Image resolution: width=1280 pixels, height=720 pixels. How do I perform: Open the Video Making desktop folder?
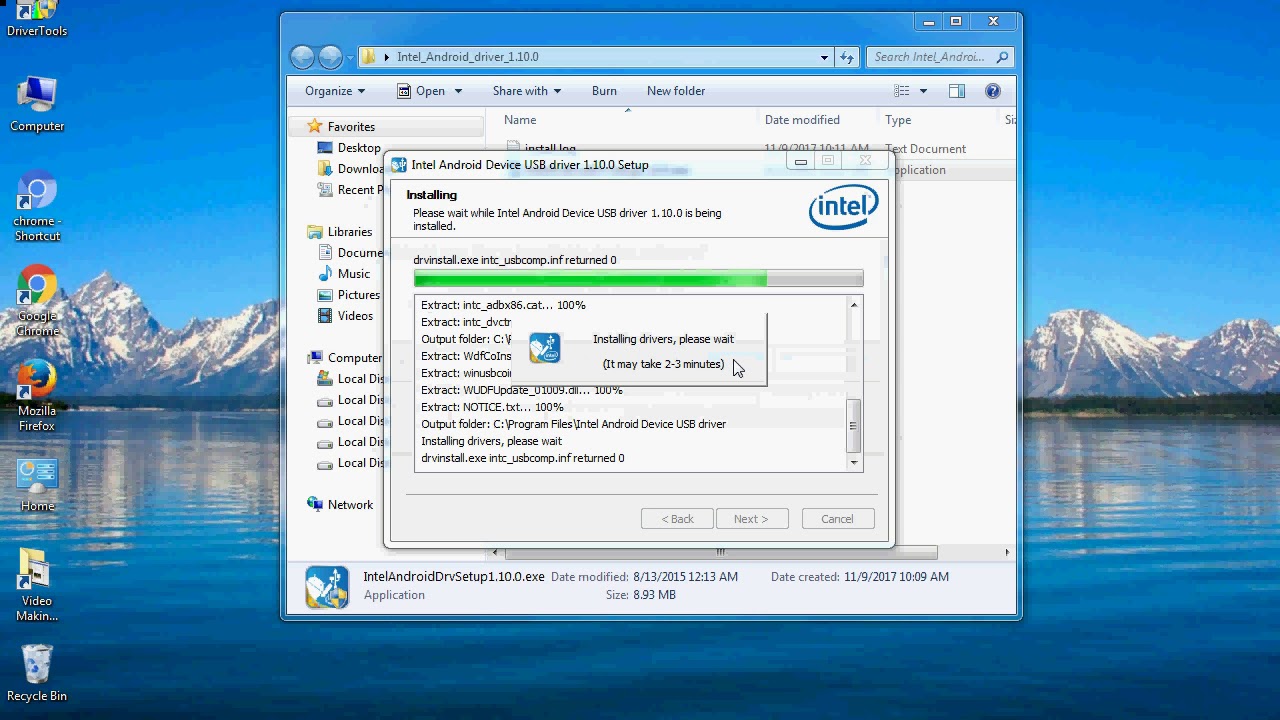[x=37, y=586]
